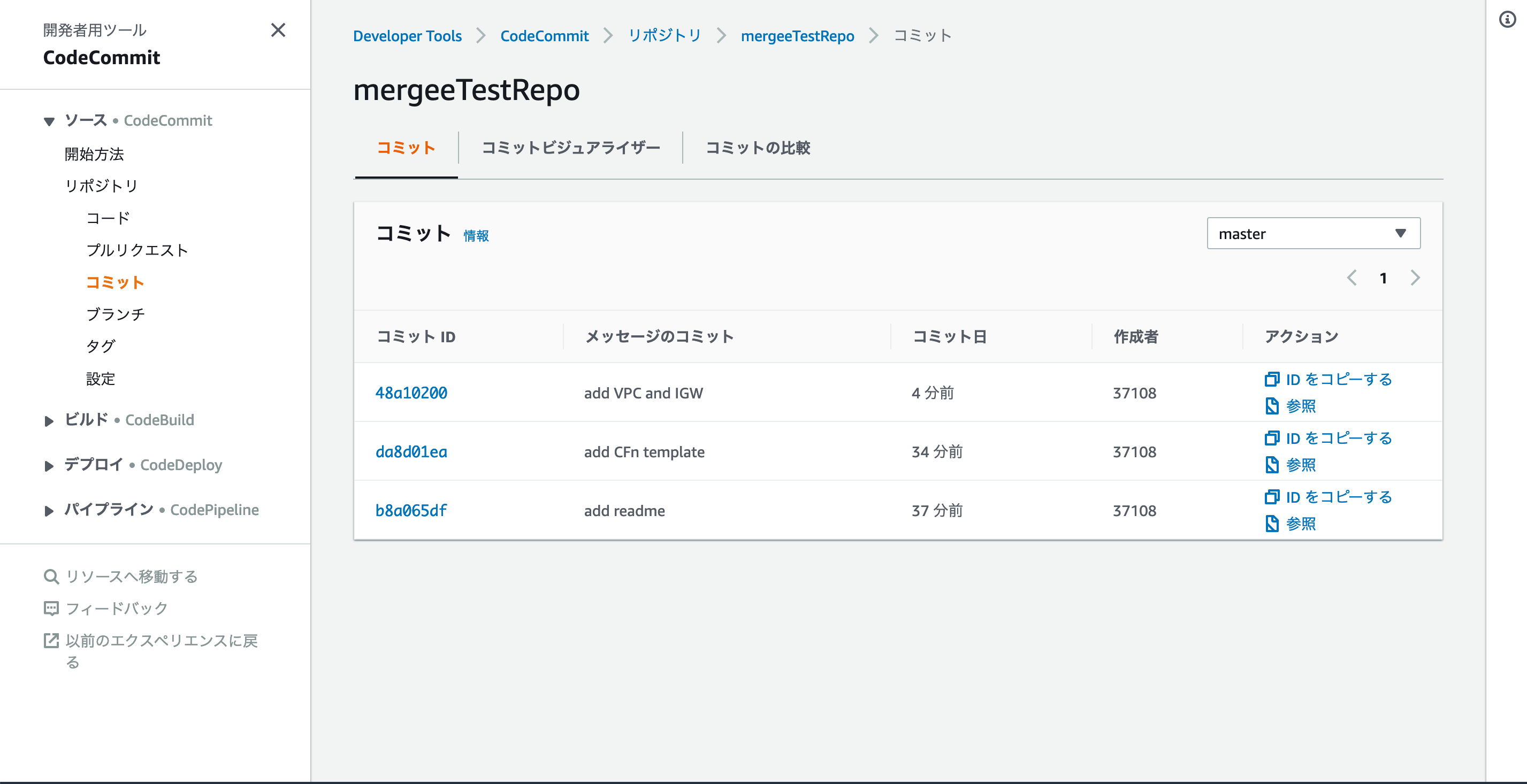Open ブランチ from the sidebar
Viewport: 1527px width, 784px height.
pyautogui.click(x=116, y=314)
